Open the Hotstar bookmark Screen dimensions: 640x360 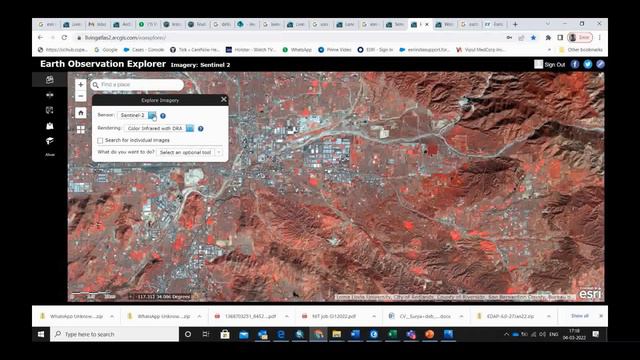click(251, 50)
